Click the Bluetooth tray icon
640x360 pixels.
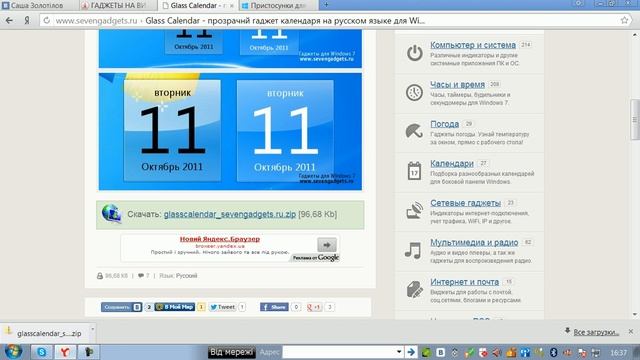click(553, 352)
